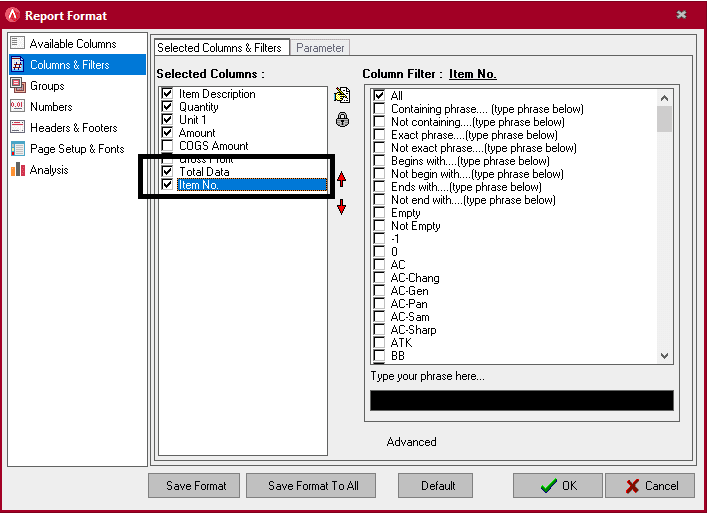Switch to the Parameter tab

[320, 48]
